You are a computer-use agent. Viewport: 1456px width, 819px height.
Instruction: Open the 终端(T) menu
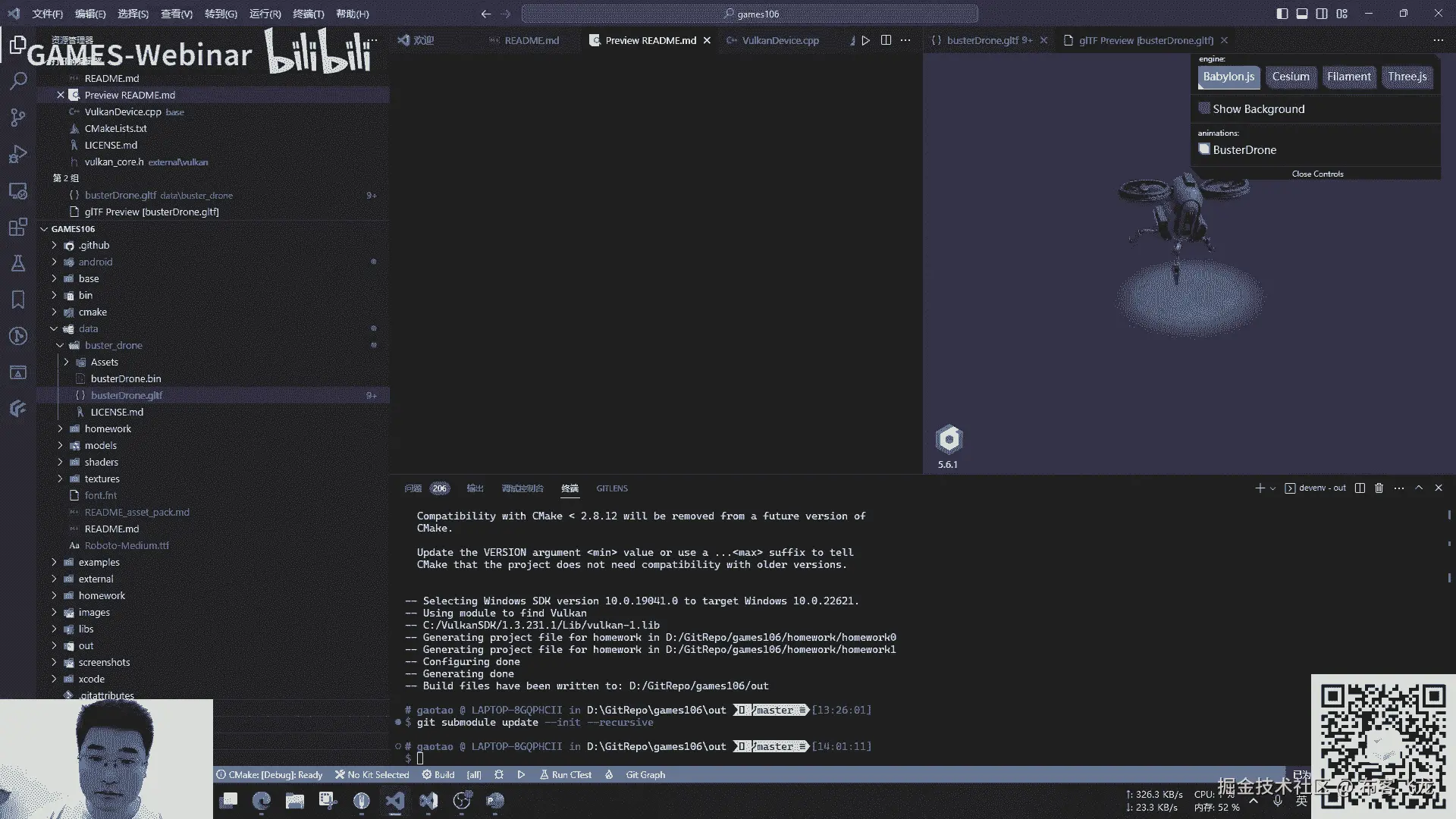click(308, 14)
